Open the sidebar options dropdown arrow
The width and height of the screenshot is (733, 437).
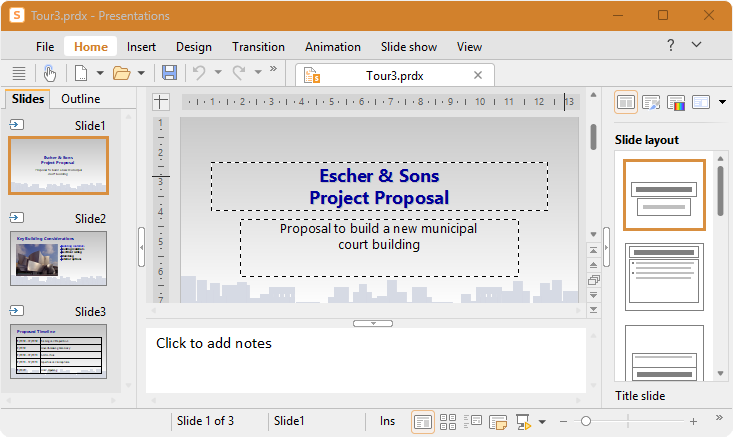[x=722, y=102]
